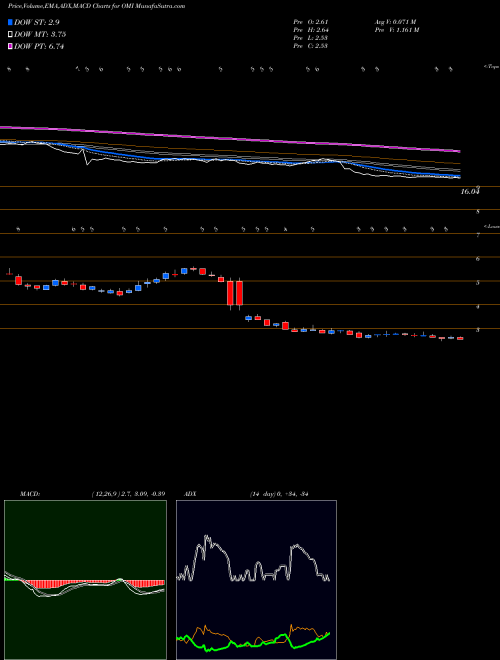
Task: Open the ADX indicator chart panel
Action: pos(256,580)
